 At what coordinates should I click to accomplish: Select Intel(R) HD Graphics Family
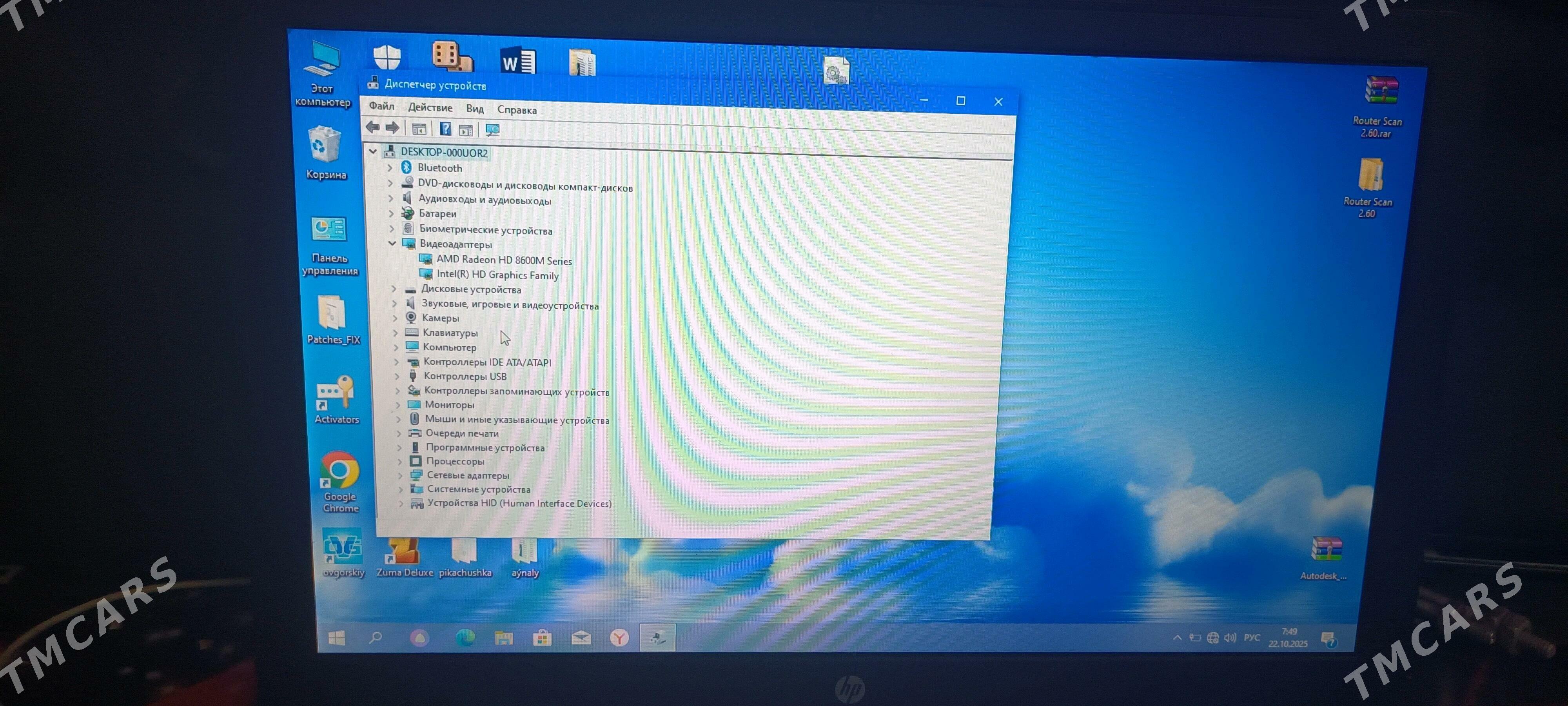497,275
